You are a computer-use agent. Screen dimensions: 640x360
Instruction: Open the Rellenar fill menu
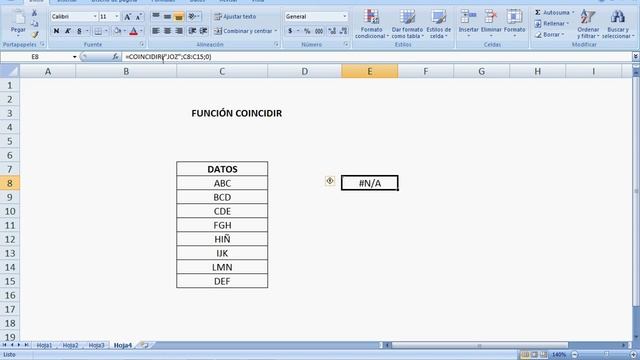pyautogui.click(x=551, y=24)
